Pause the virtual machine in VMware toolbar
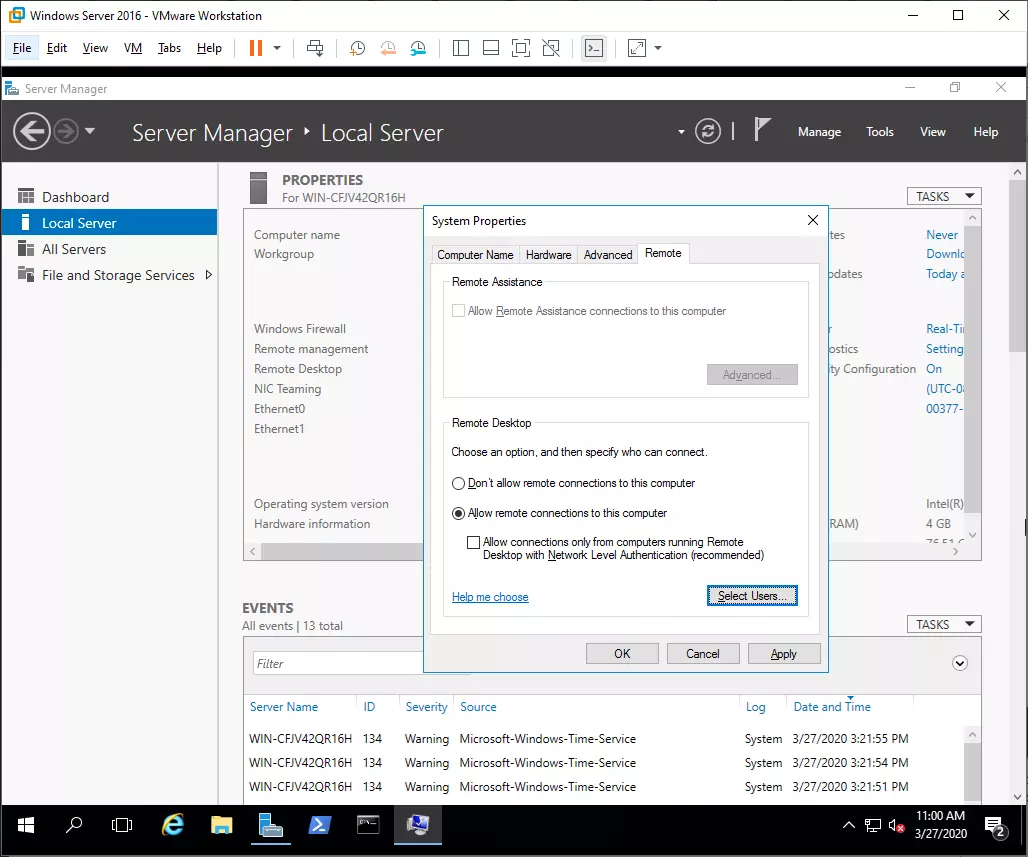This screenshot has height=857, width=1028. (256, 48)
